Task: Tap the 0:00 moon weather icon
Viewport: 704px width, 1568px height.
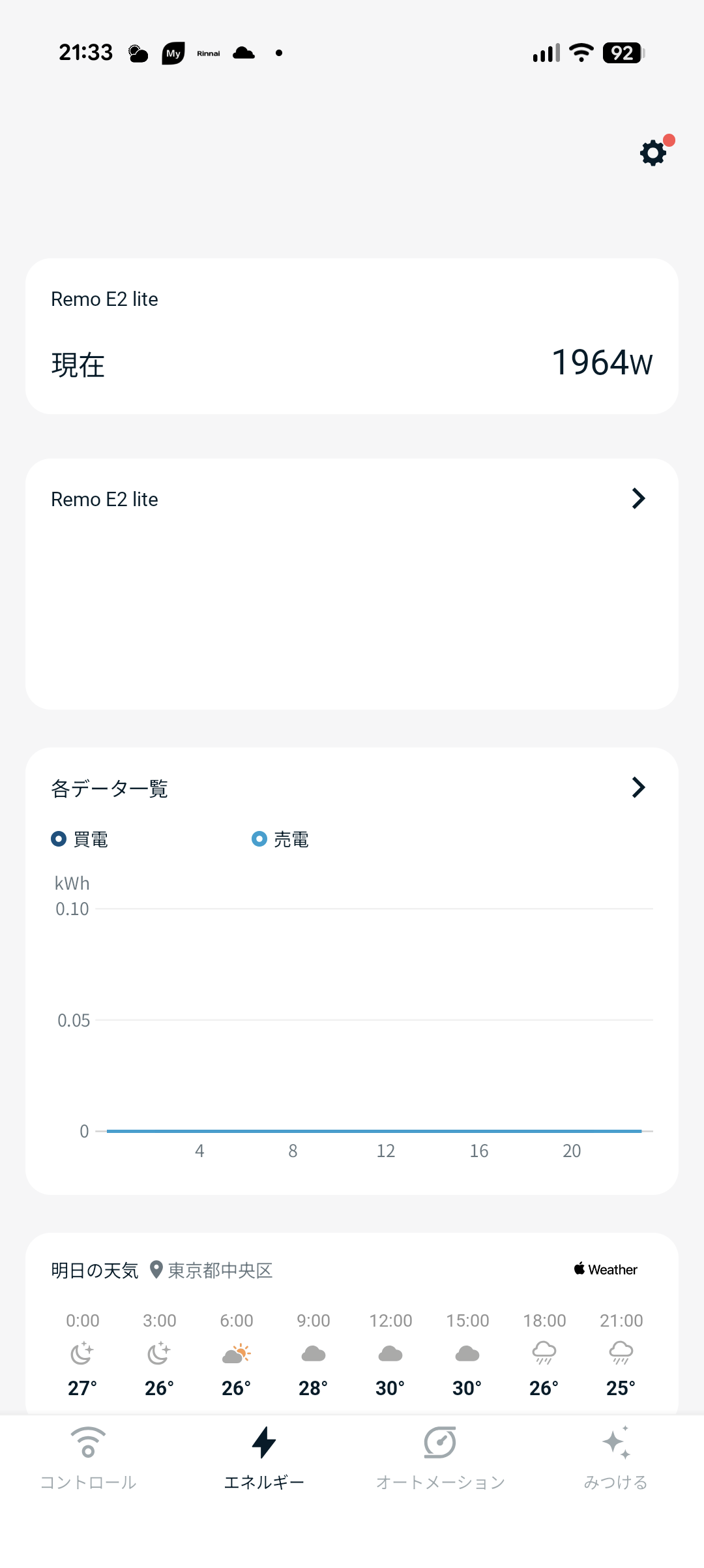Action: click(x=83, y=1353)
